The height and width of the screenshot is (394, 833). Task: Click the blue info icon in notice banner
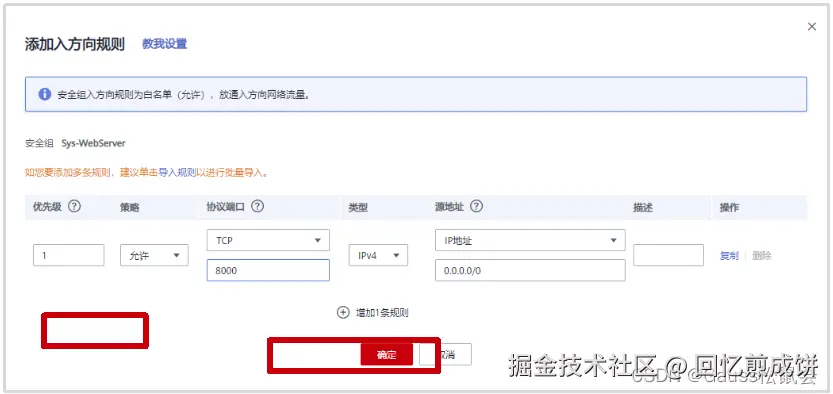click(x=45, y=95)
